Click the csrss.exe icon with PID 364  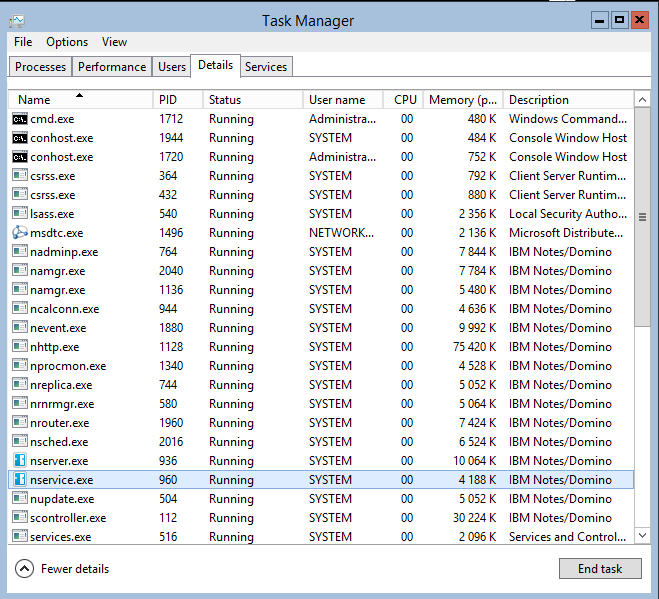(x=20, y=175)
